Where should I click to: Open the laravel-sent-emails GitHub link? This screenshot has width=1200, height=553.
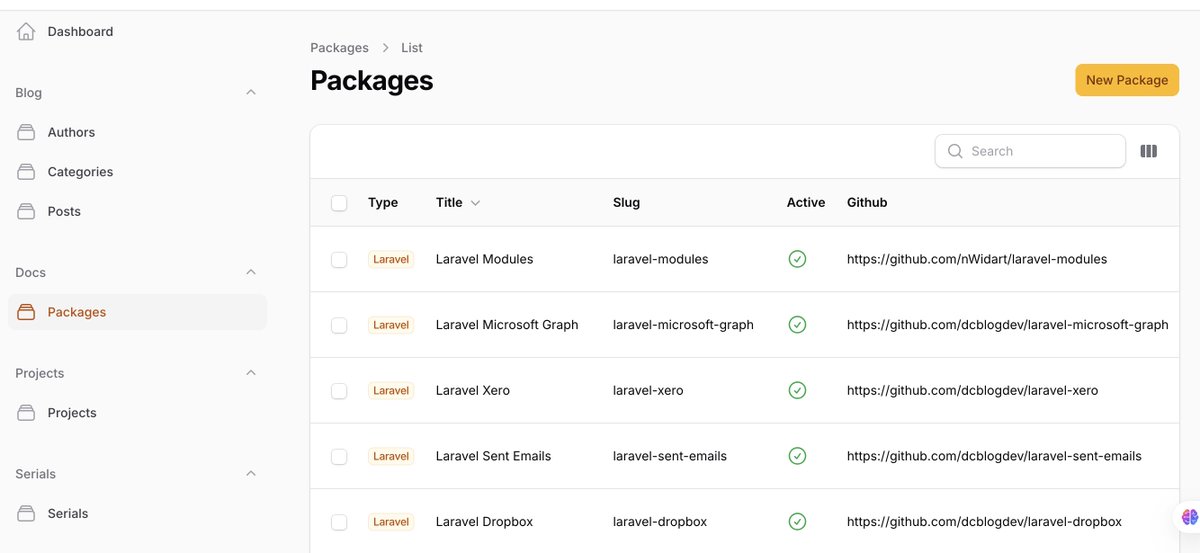[993, 457]
